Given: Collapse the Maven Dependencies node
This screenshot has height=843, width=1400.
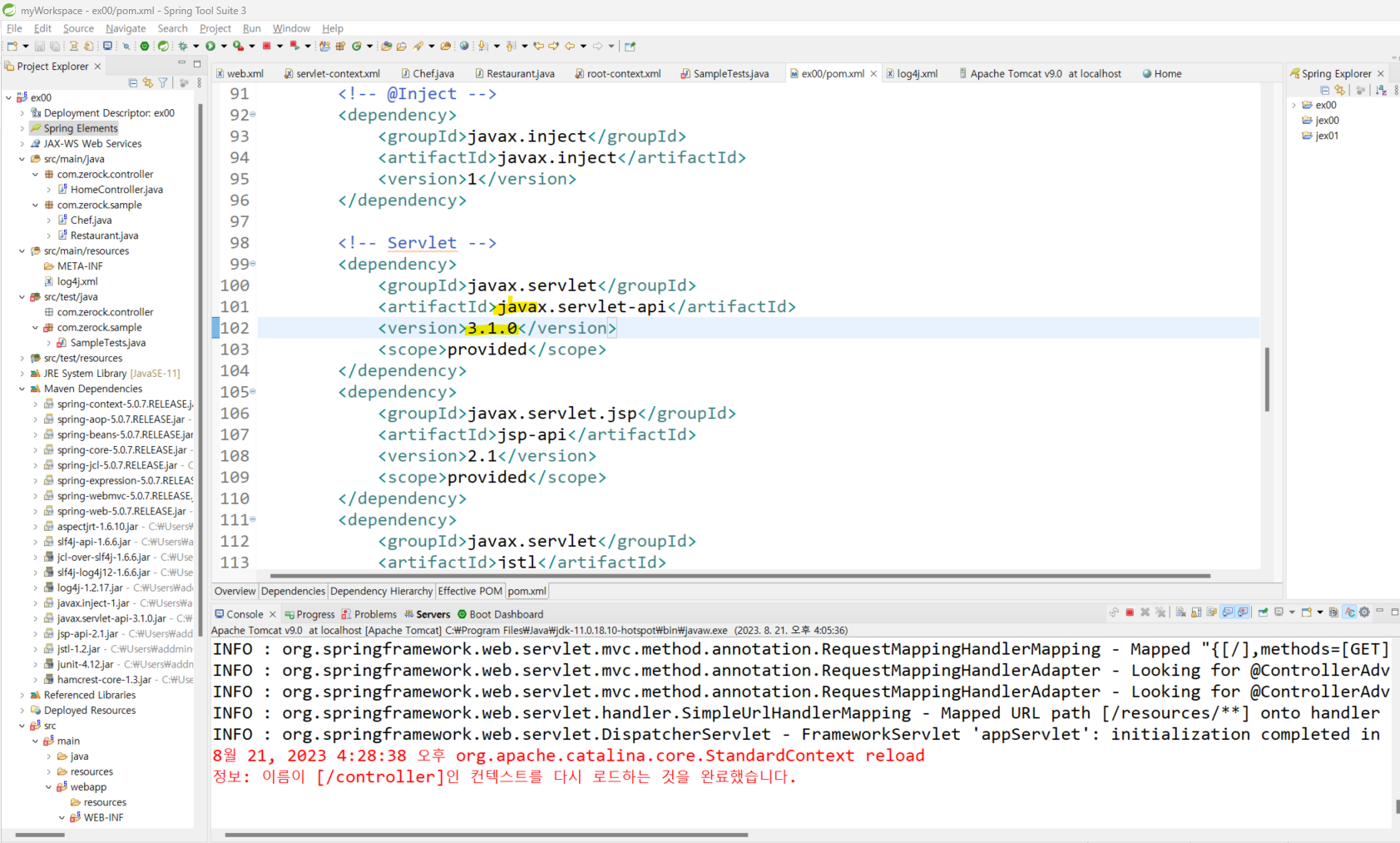Looking at the screenshot, I should click(22, 389).
